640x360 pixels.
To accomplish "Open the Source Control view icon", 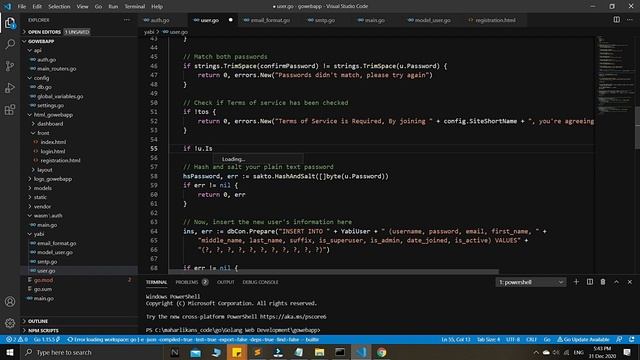I will tap(10, 66).
